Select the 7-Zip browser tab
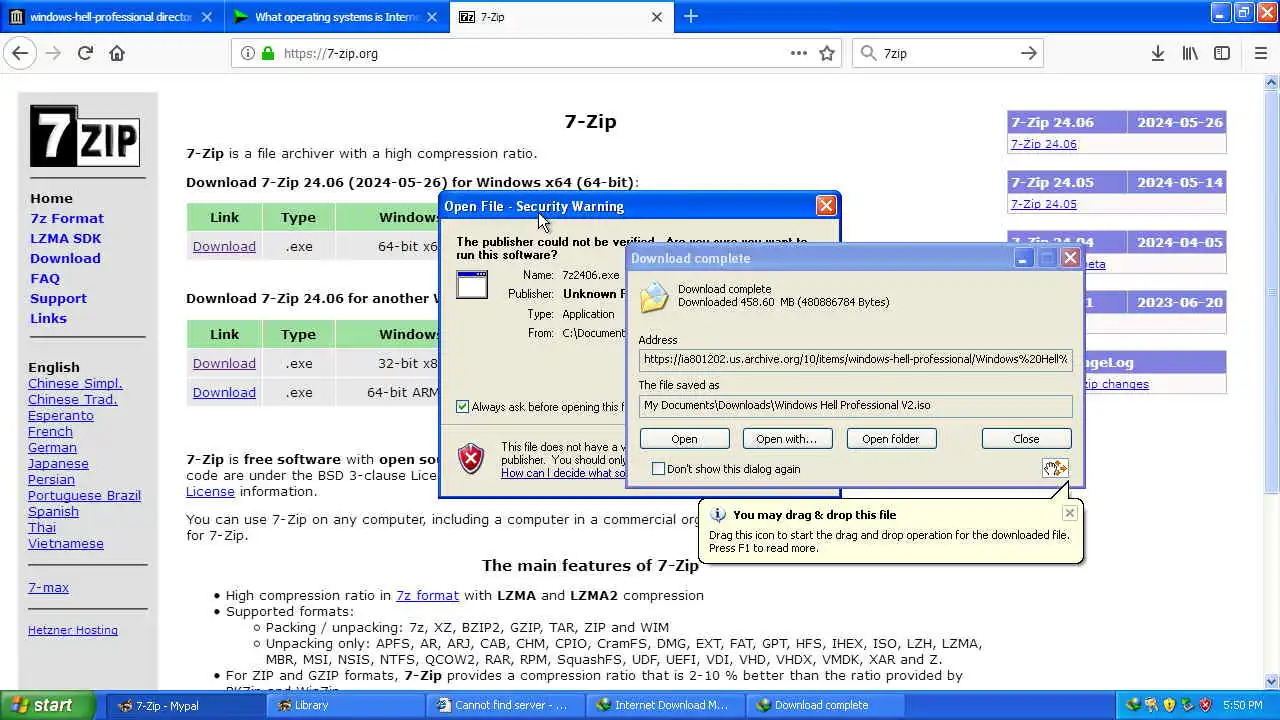 pos(561,17)
